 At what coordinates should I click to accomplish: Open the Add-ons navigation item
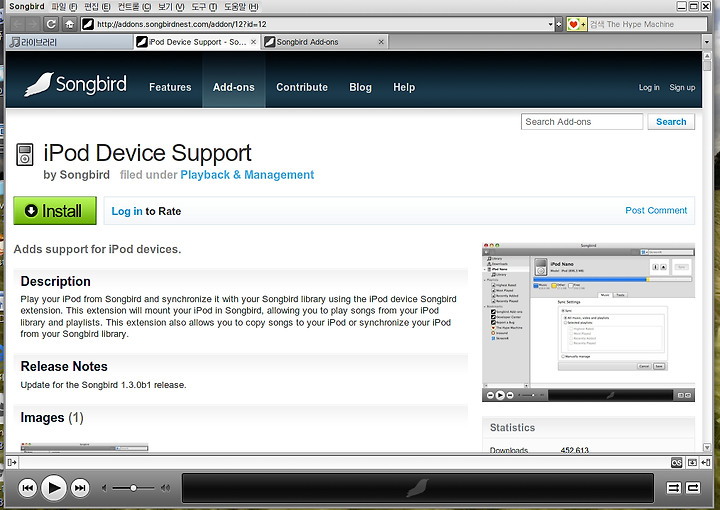point(233,87)
